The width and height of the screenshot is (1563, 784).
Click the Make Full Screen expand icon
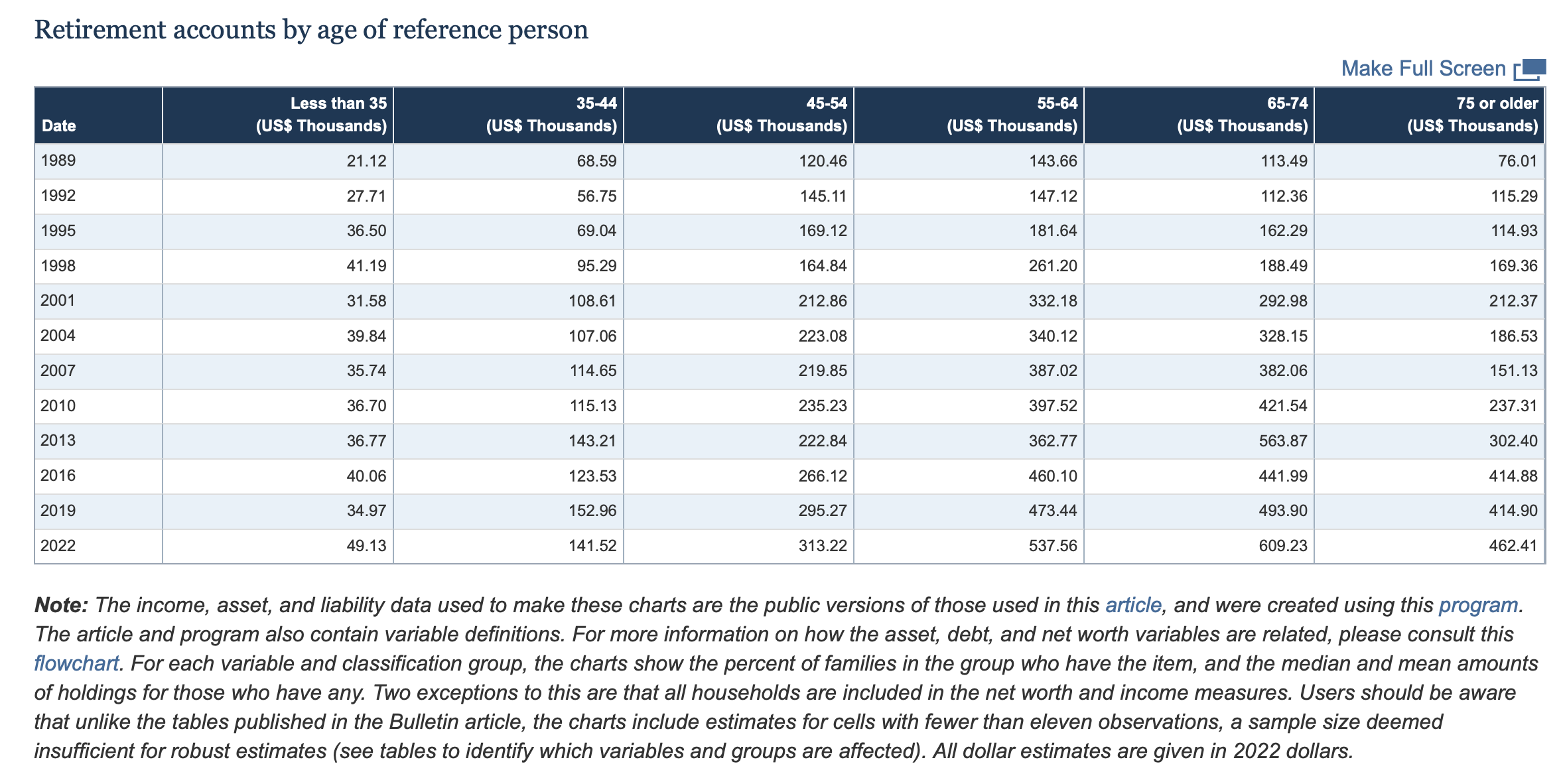[x=1529, y=68]
